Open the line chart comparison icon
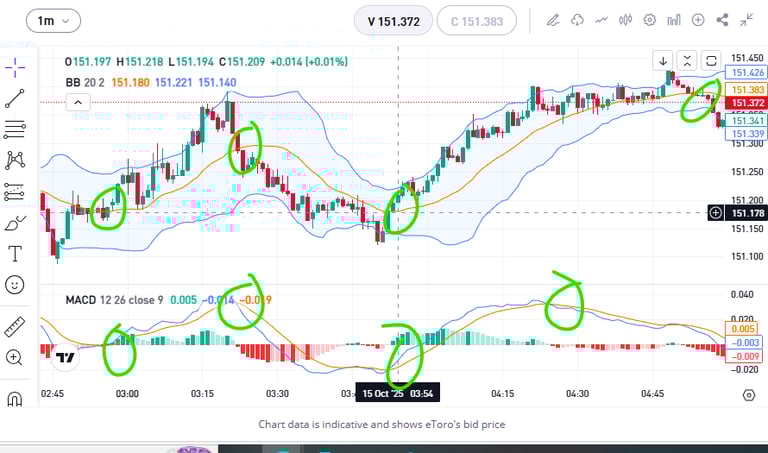Screen dimensions: 768x453 [x=601, y=20]
